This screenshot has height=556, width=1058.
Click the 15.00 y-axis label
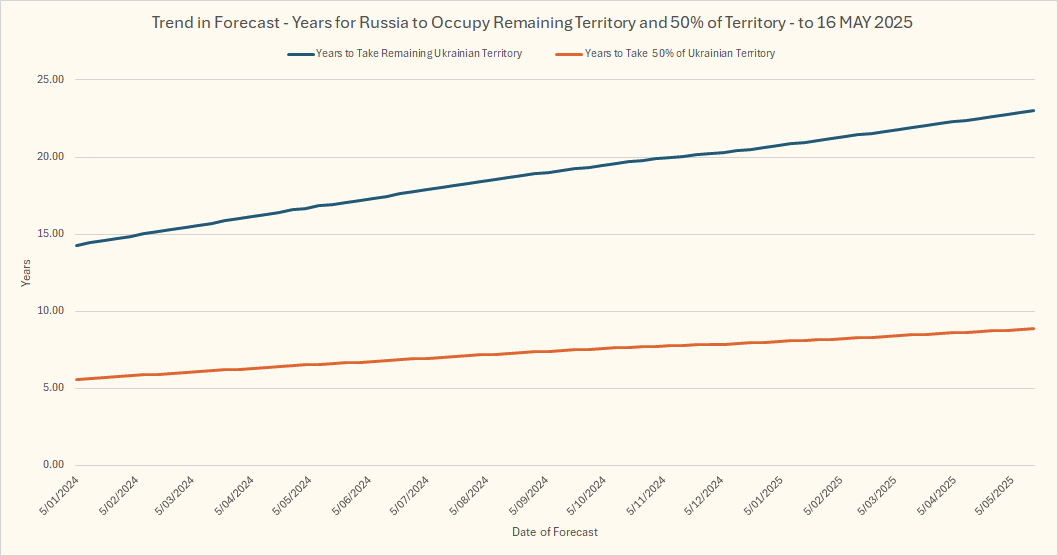50,234
